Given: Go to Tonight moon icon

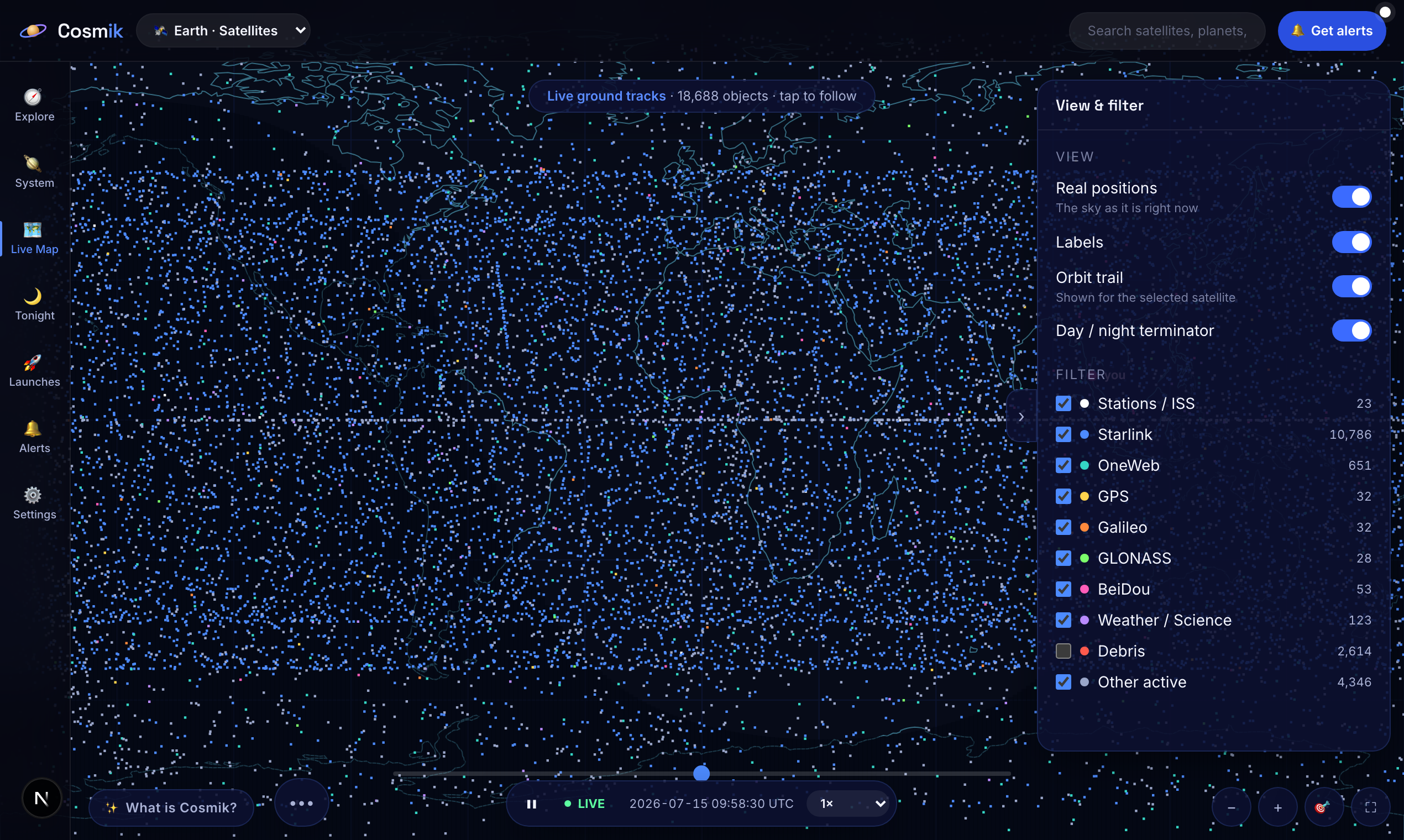Looking at the screenshot, I should (33, 296).
